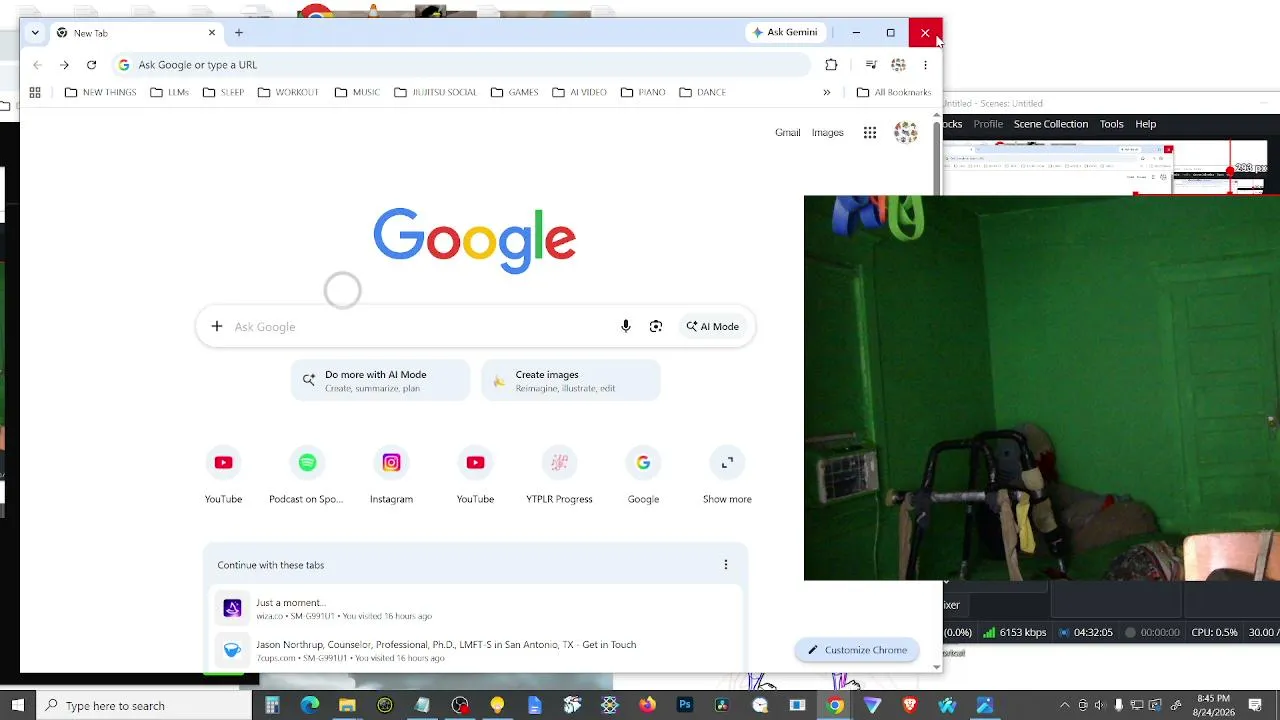Expand the AI VIDEO bookmark folder
Viewport: 1280px width, 720px height.
click(578, 92)
